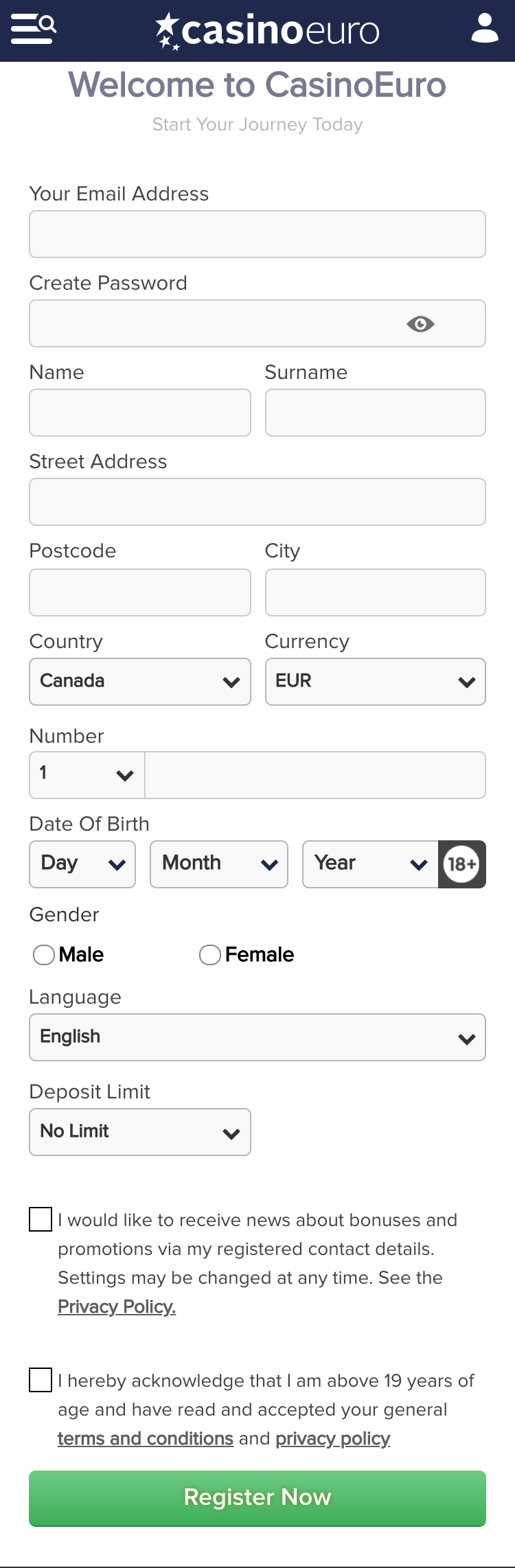Open the Language dropdown set to English
The image size is (515, 1568).
257,1037
